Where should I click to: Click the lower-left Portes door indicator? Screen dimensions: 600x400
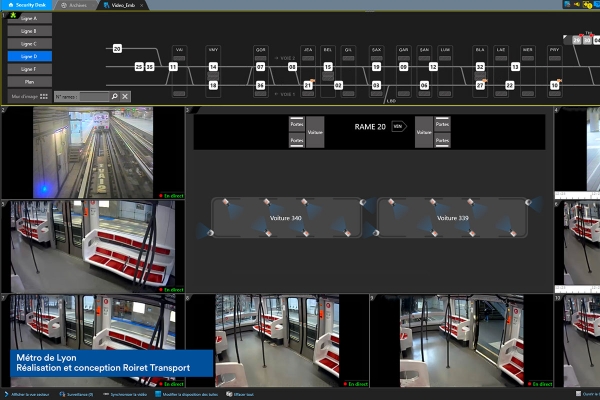(297, 140)
